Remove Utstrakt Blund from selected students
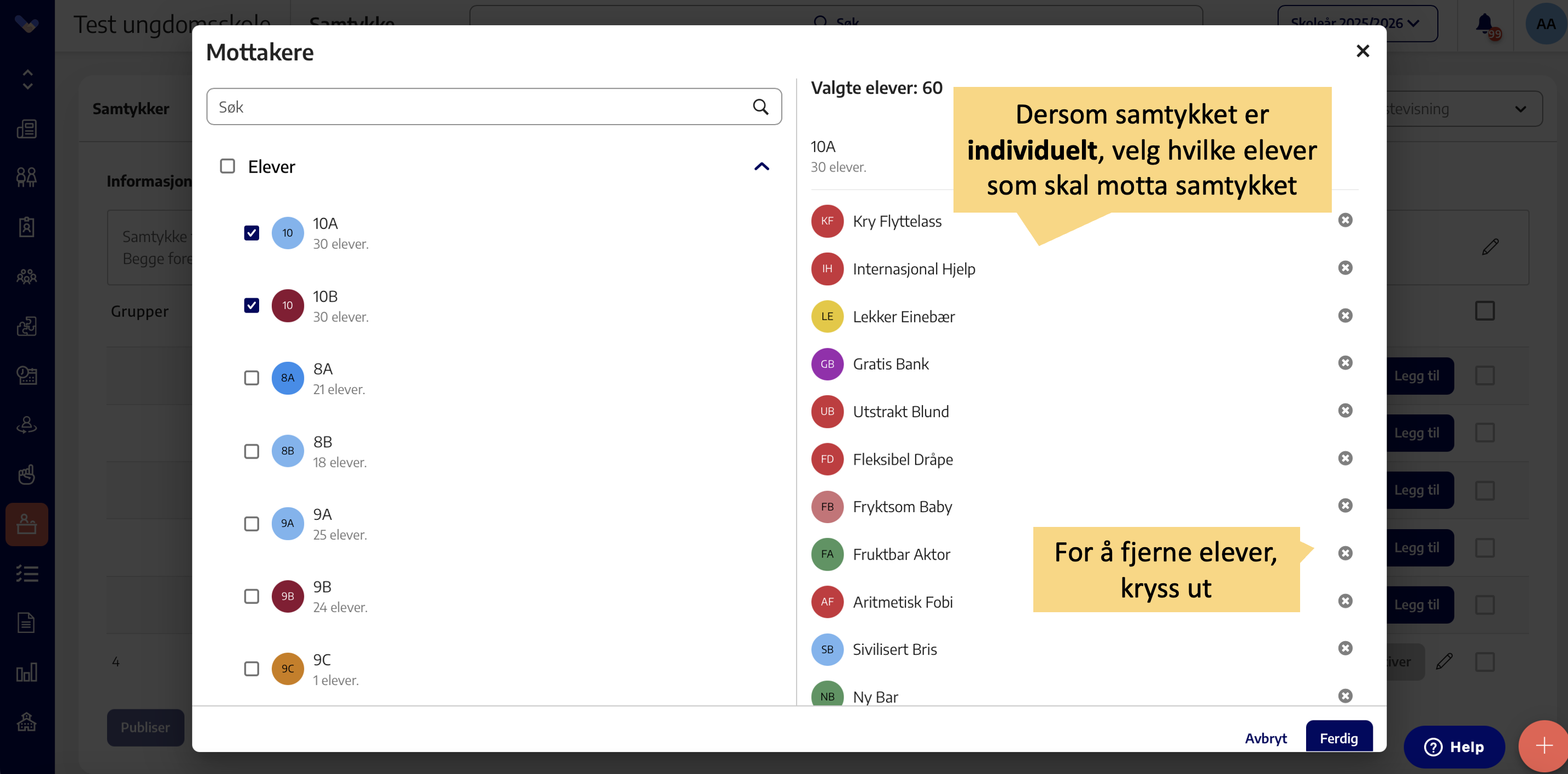This screenshot has height=774, width=1568. 1345,411
